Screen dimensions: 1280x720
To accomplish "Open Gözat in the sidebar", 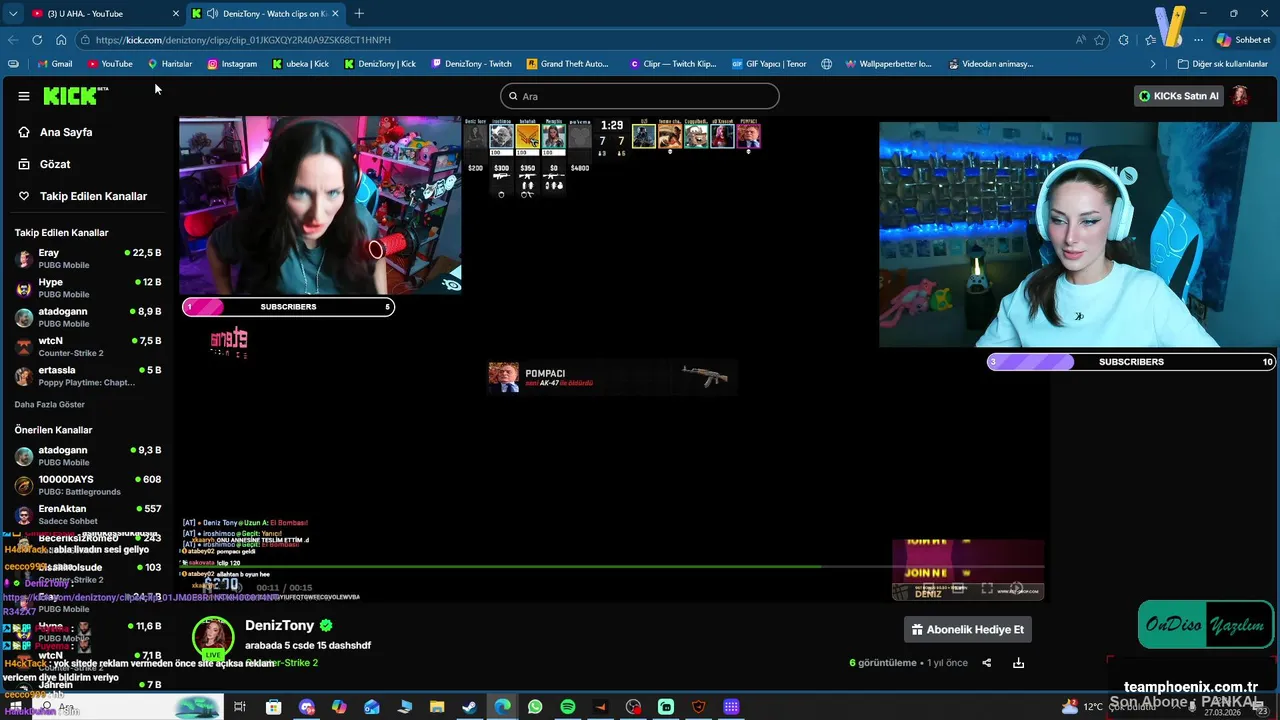I will [x=55, y=164].
